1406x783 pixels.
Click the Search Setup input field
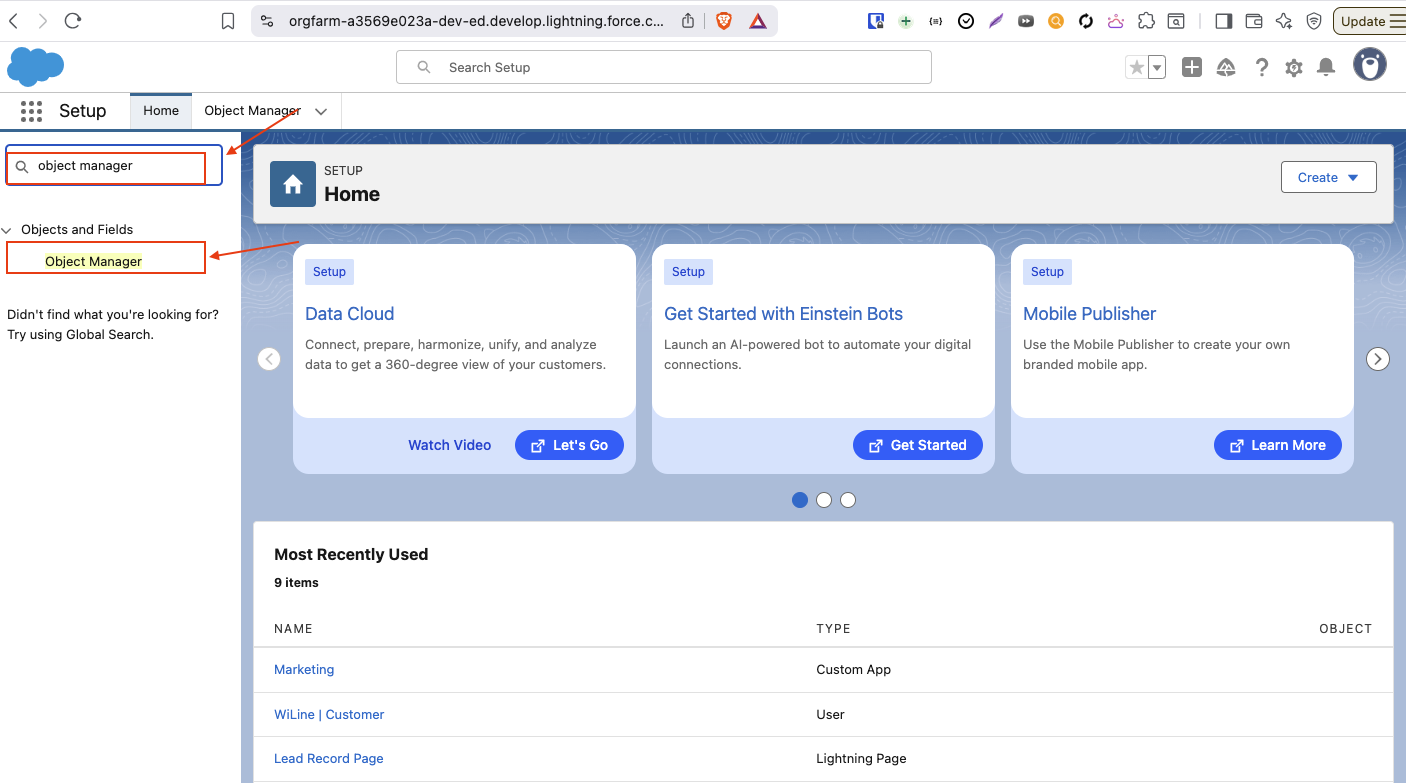(664, 67)
